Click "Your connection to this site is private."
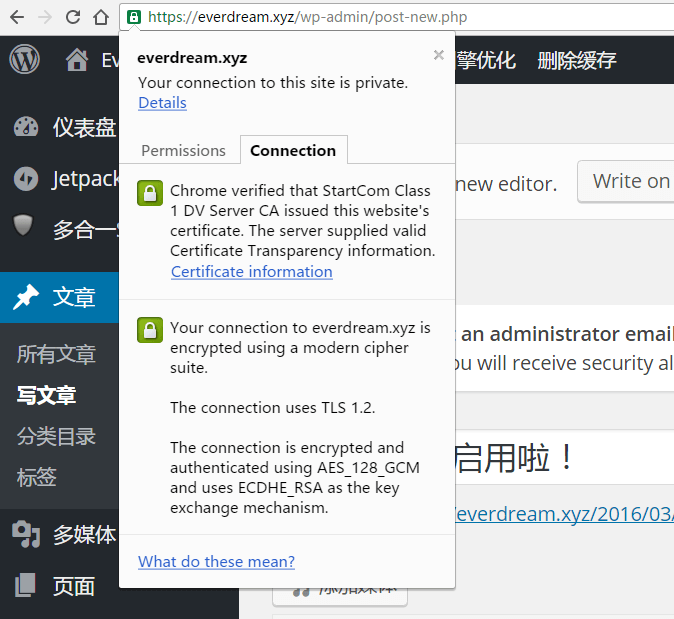 (x=273, y=83)
